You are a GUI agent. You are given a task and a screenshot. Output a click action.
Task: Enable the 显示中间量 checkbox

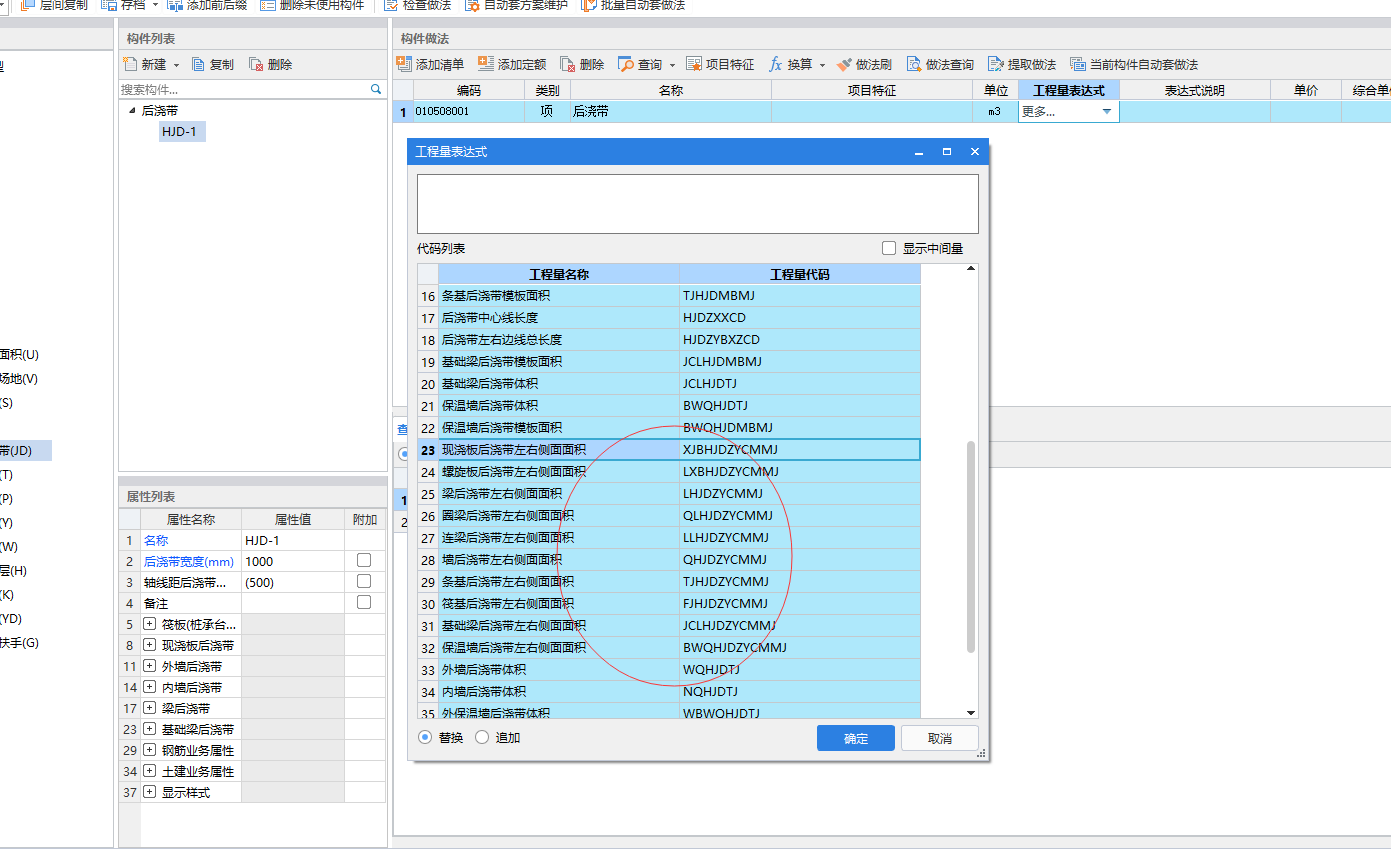[889, 248]
